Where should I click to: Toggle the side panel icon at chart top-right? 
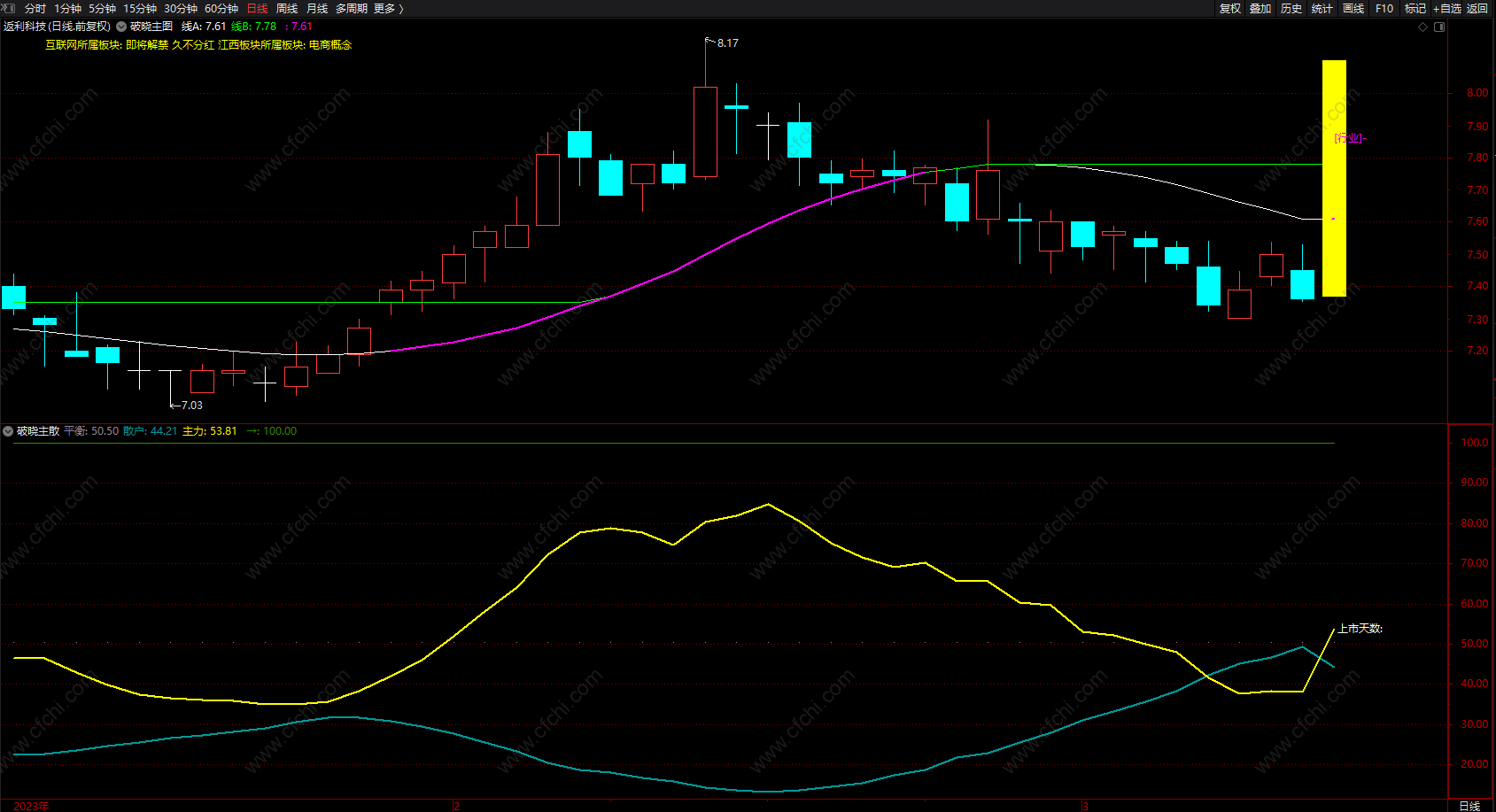[x=1439, y=27]
